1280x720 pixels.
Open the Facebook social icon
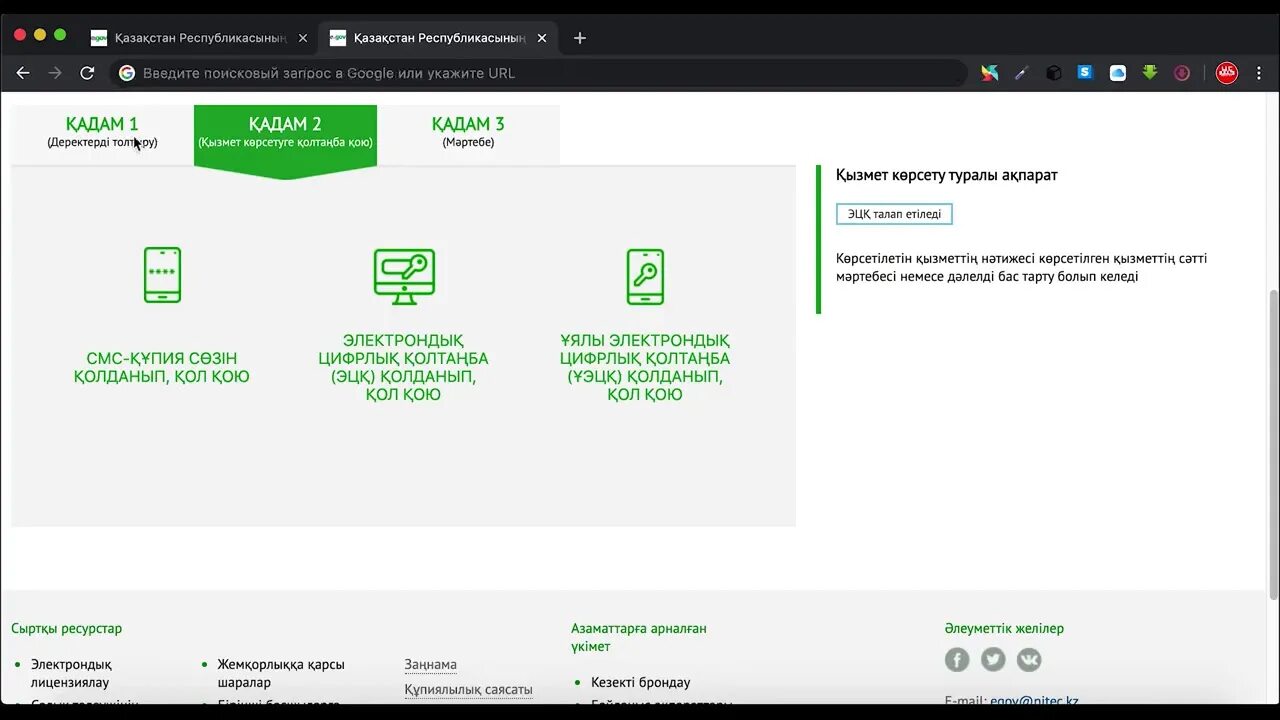[x=957, y=659]
